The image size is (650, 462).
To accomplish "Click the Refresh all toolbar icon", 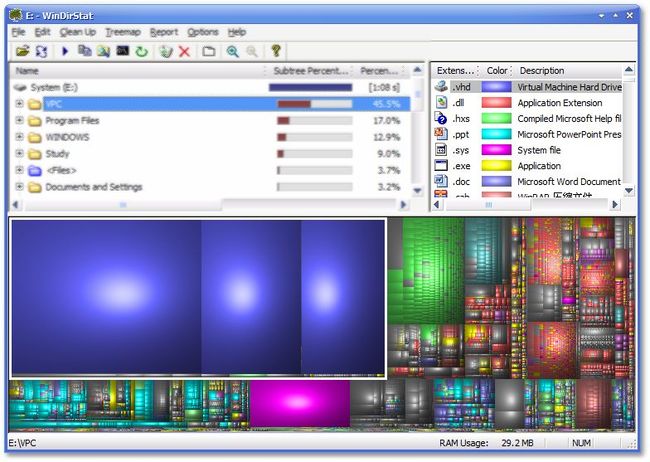I will coord(41,51).
